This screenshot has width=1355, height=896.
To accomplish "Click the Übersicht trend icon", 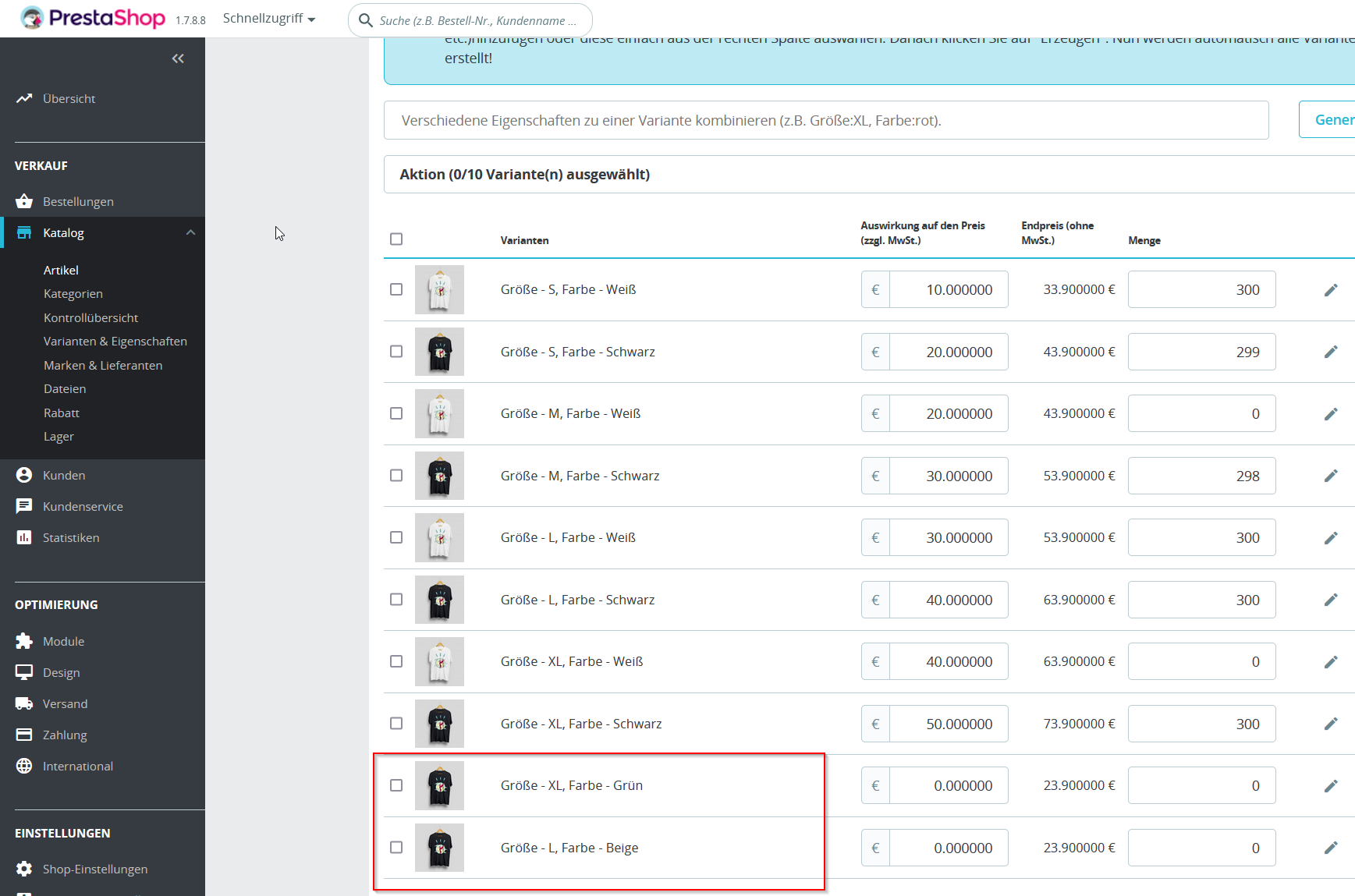I will tap(24, 98).
